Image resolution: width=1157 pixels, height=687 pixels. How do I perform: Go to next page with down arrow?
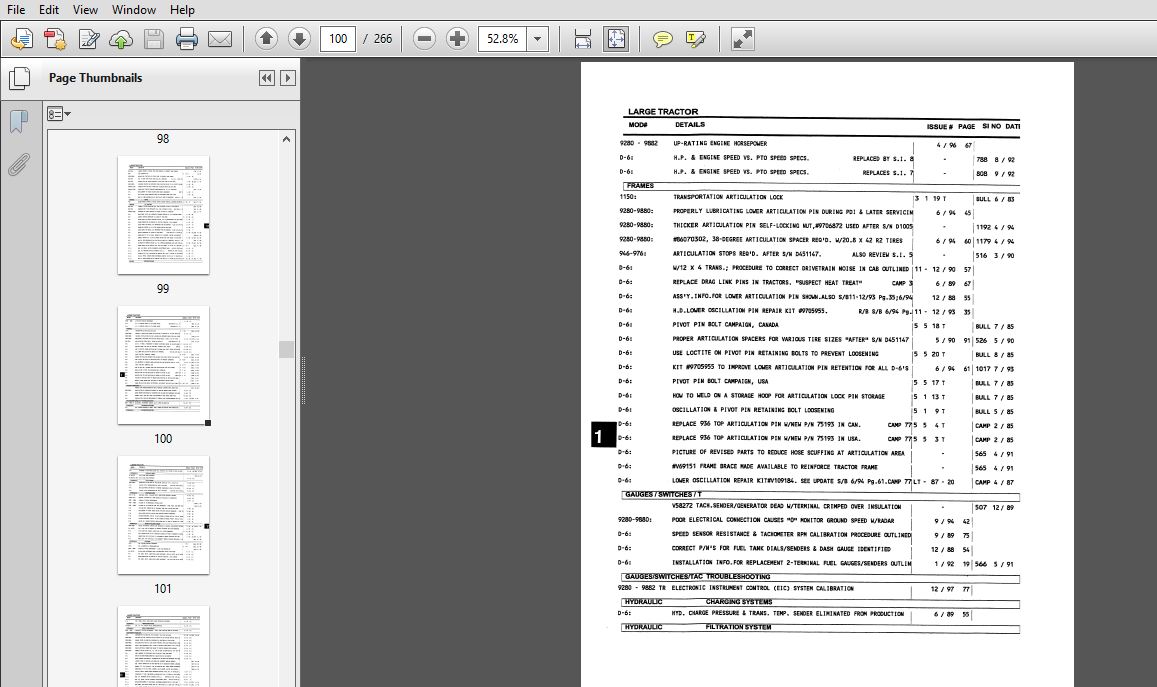pyautogui.click(x=299, y=38)
